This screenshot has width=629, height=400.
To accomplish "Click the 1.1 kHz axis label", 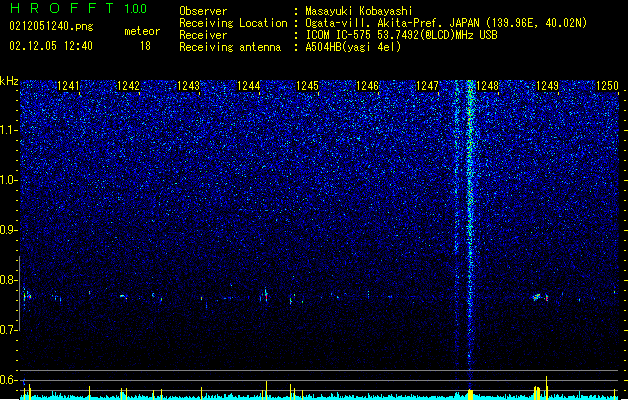I will 9,130.
